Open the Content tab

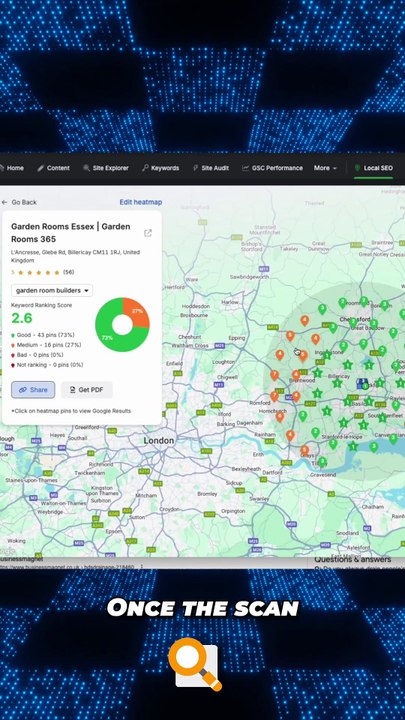coord(53,168)
